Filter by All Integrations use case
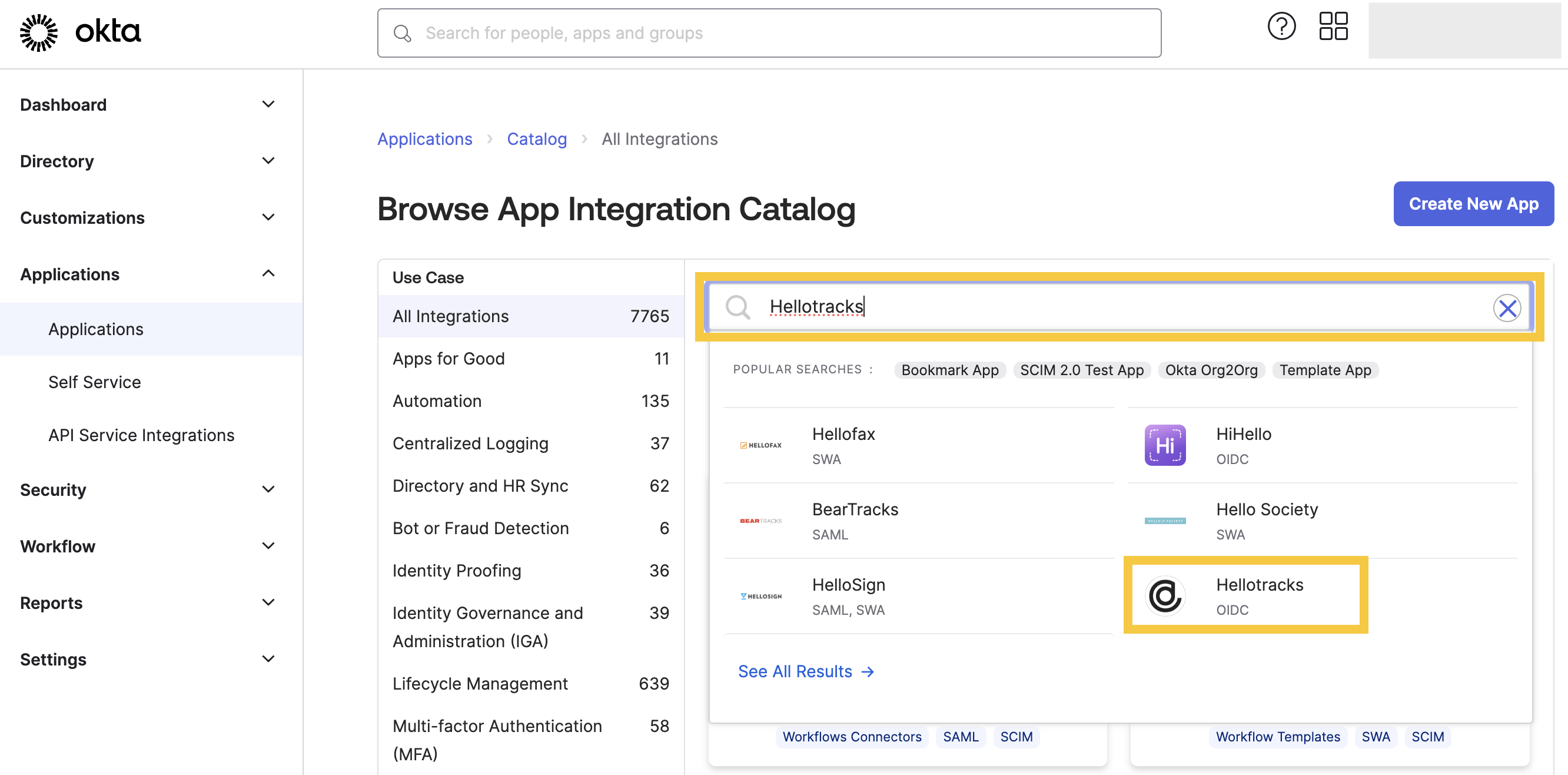 (x=531, y=317)
